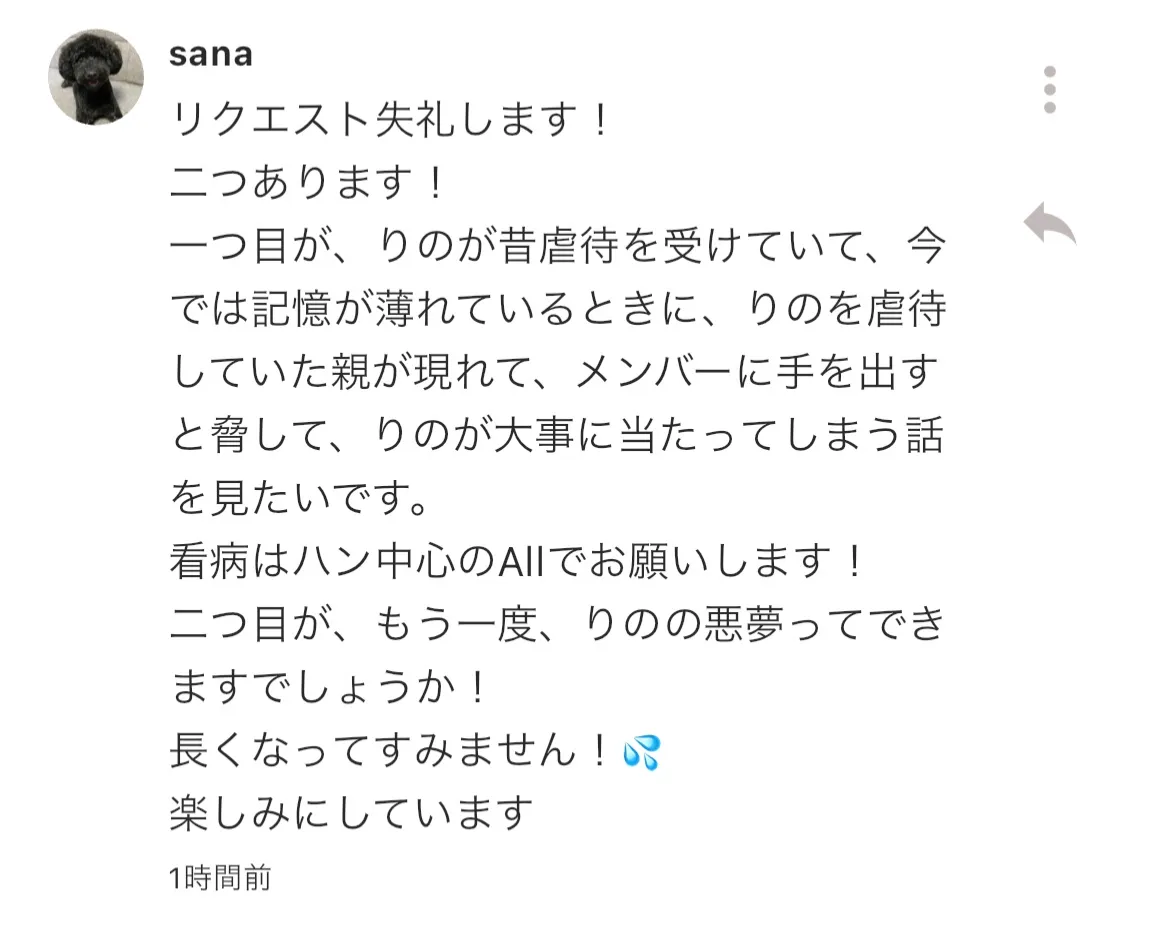The height and width of the screenshot is (944, 1170).
Task: Tap the line starting では記憶が薄れている
Action: [557, 311]
